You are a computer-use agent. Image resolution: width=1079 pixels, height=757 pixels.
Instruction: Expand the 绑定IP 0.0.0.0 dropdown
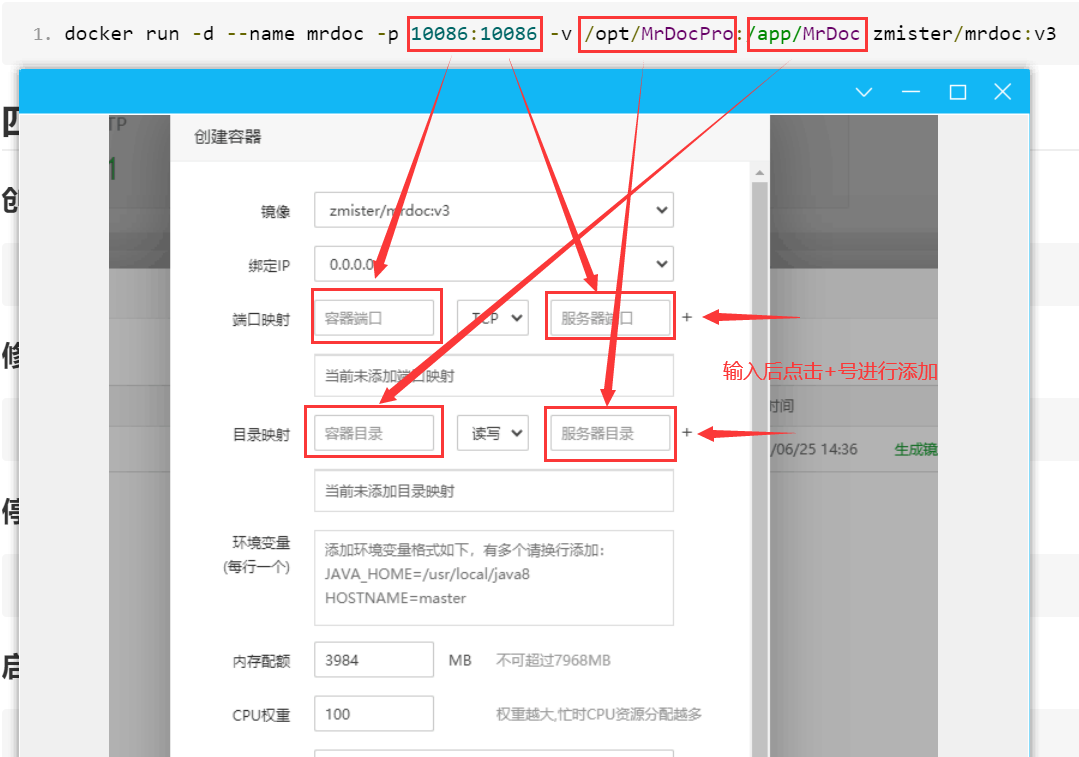coord(493,264)
